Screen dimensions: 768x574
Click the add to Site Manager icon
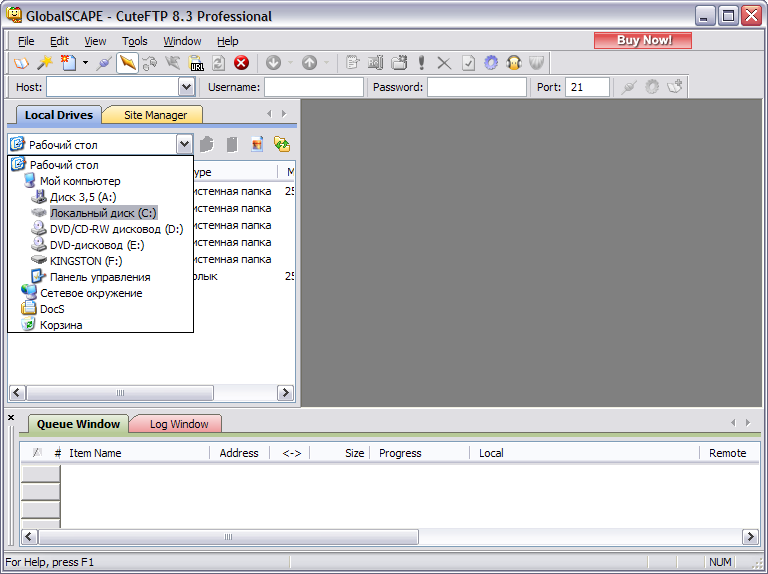point(675,87)
